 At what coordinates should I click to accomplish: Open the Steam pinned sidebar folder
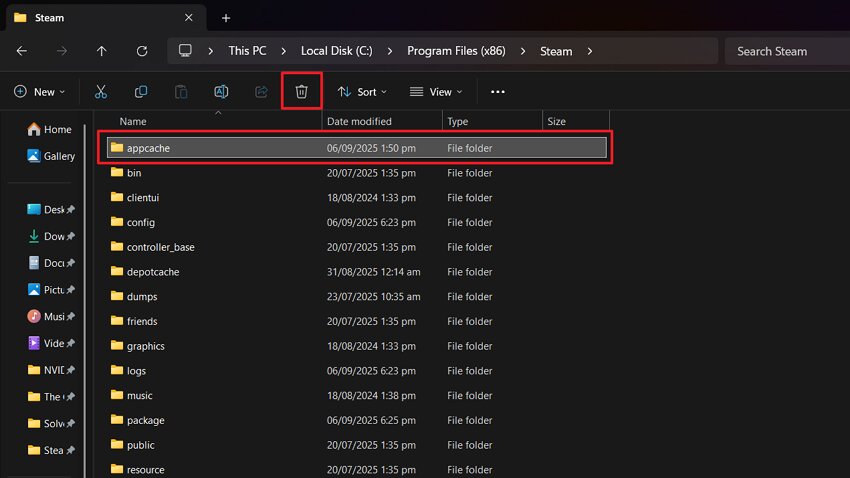point(51,450)
